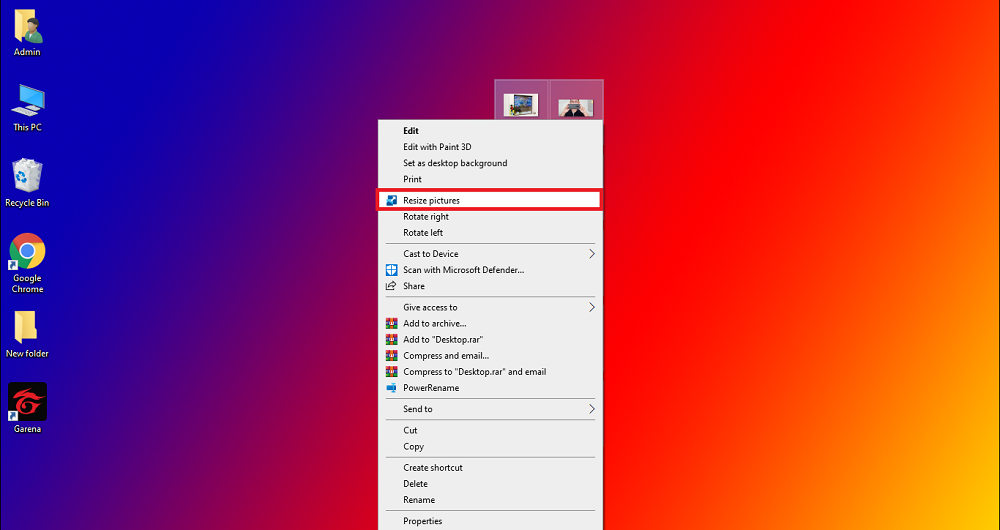
Task: Open Cast to Device submenu
Action: tap(490, 254)
